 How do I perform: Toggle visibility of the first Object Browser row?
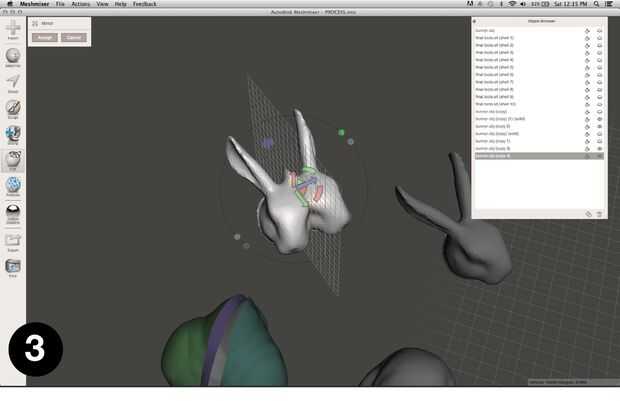click(599, 31)
